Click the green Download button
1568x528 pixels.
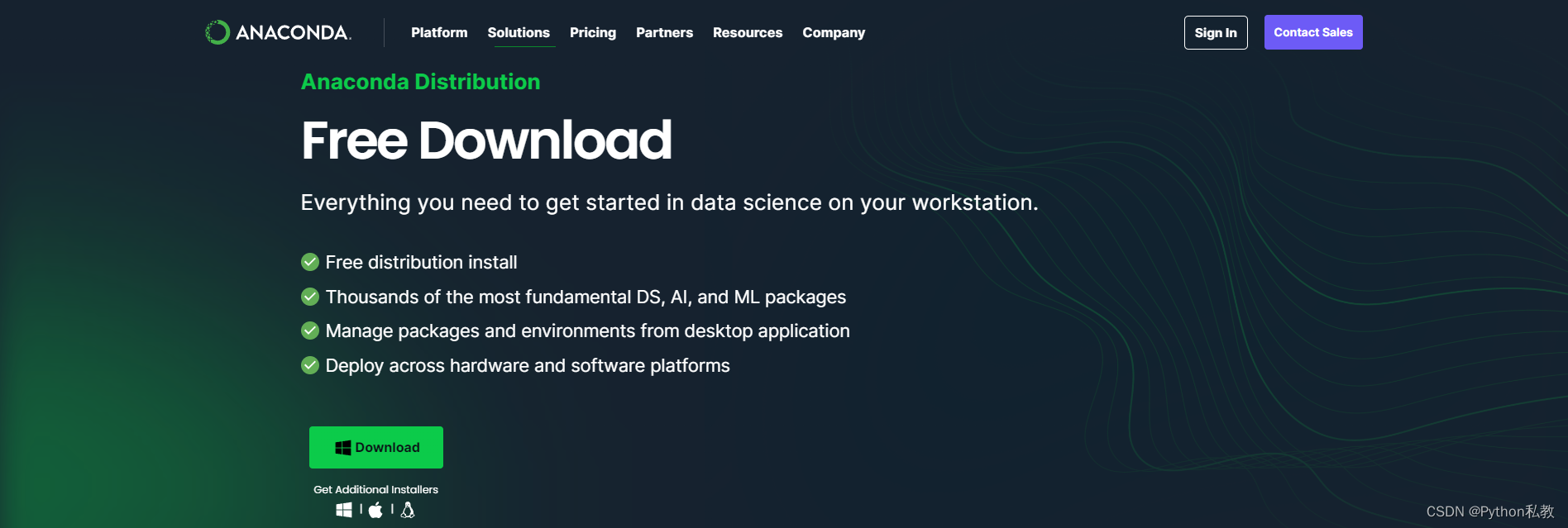(376, 447)
